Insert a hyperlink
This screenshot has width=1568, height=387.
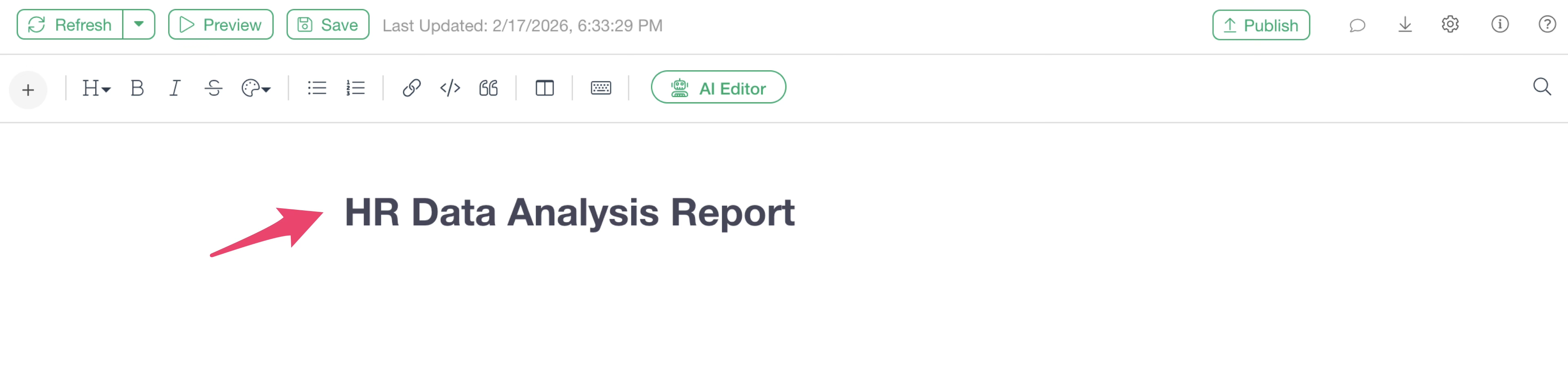[x=412, y=88]
